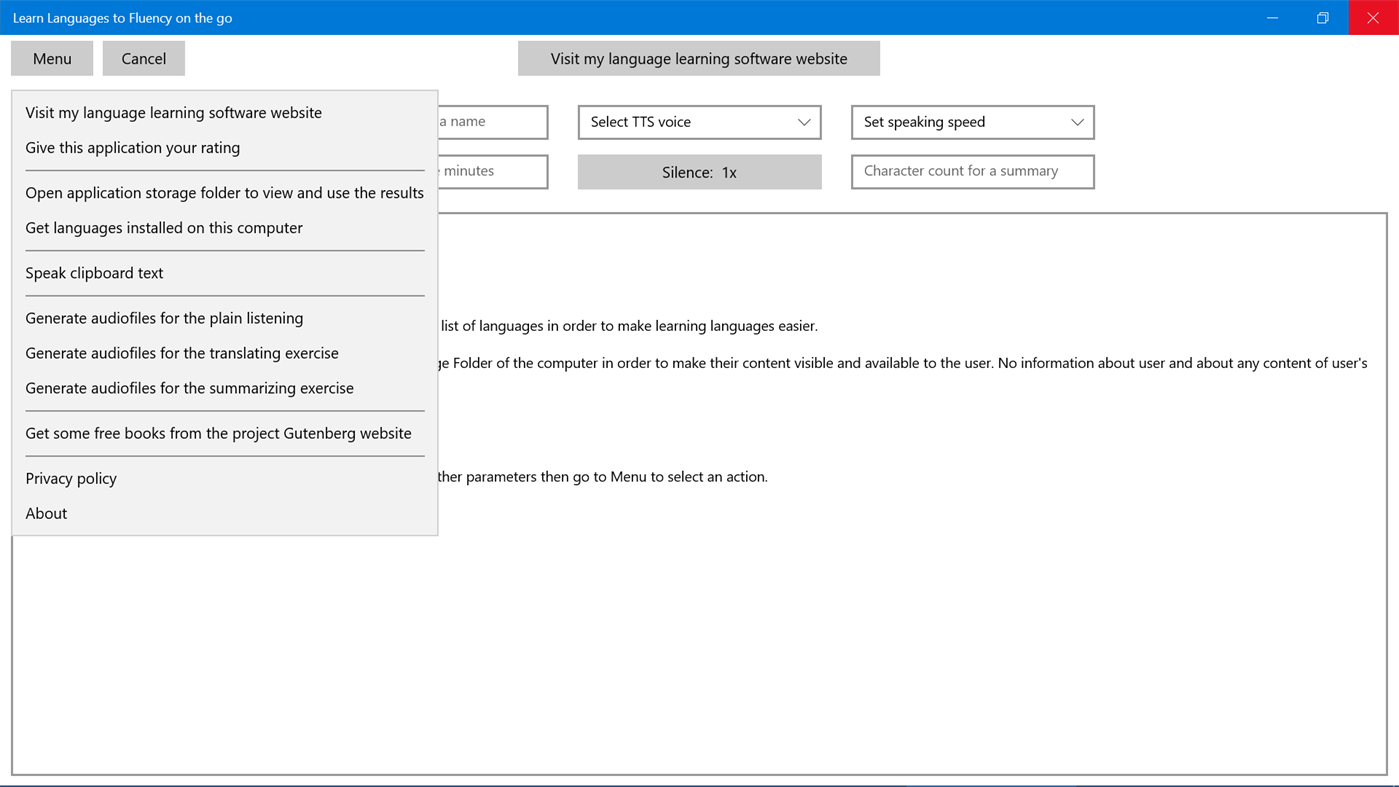The image size is (1399, 787).
Task: Generate audiofiles for the plain listening
Action: point(164,317)
